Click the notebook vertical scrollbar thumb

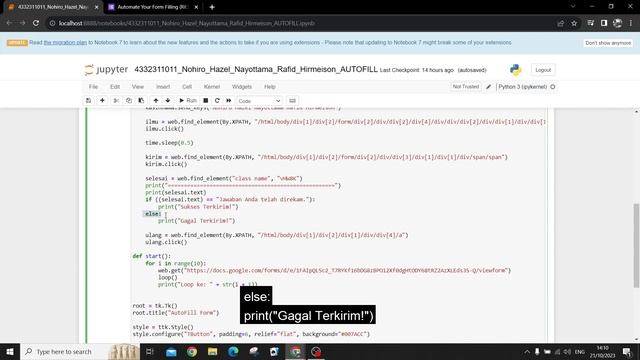click(x=636, y=245)
